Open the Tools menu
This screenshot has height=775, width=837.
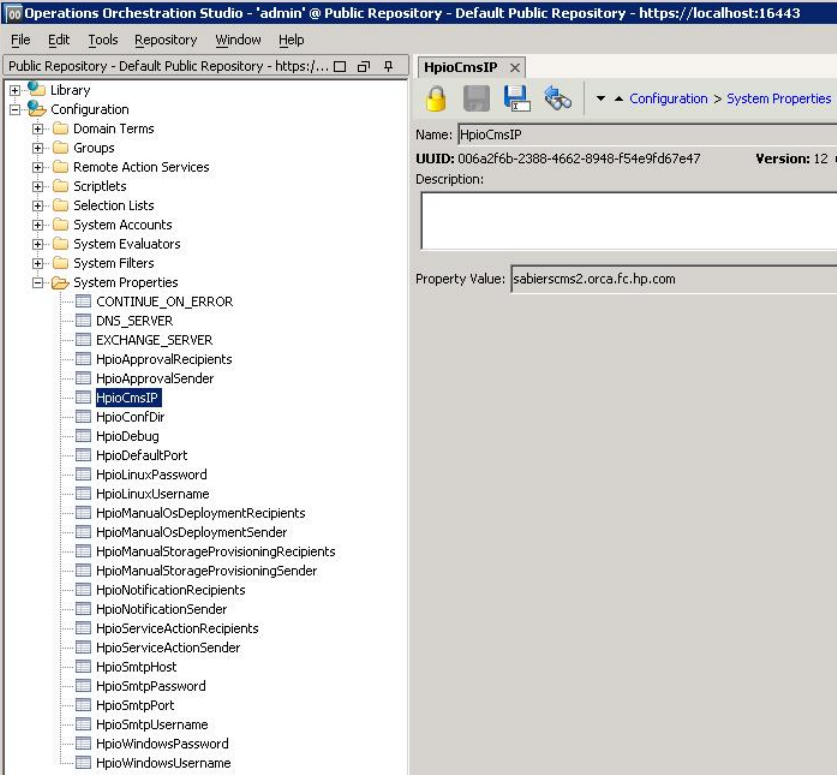tap(103, 40)
